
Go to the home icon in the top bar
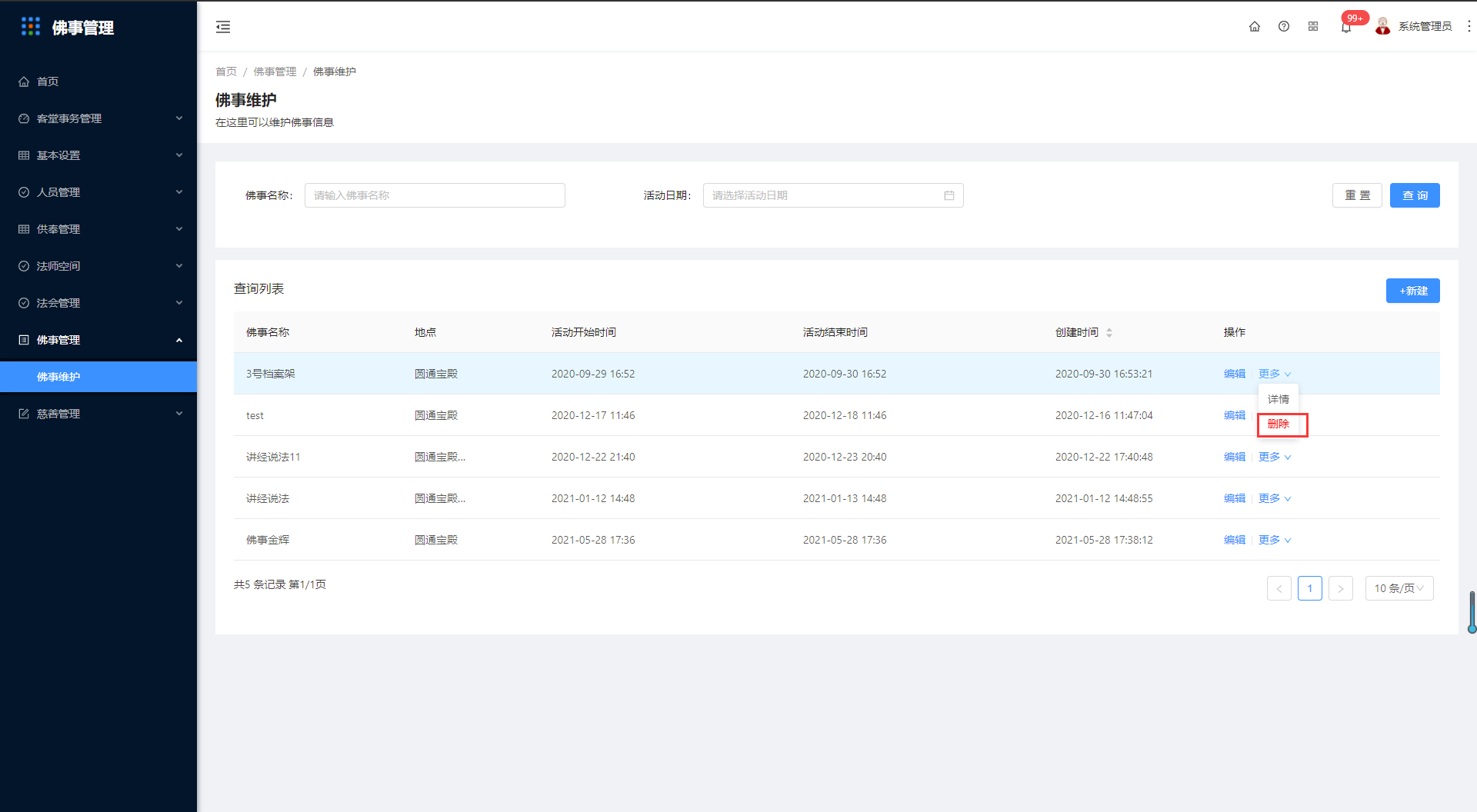pos(1255,26)
